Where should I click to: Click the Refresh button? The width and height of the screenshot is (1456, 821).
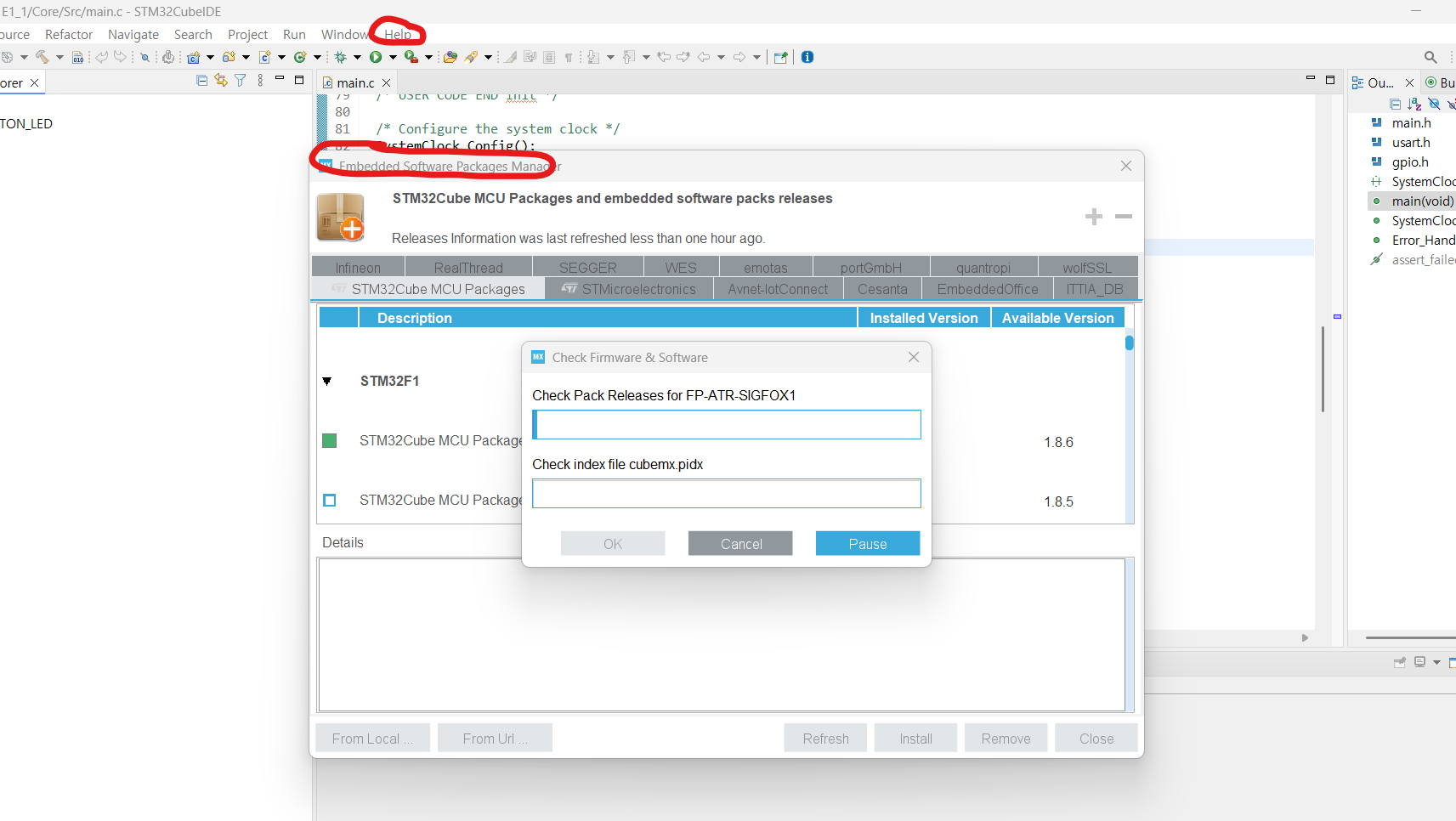click(825, 739)
